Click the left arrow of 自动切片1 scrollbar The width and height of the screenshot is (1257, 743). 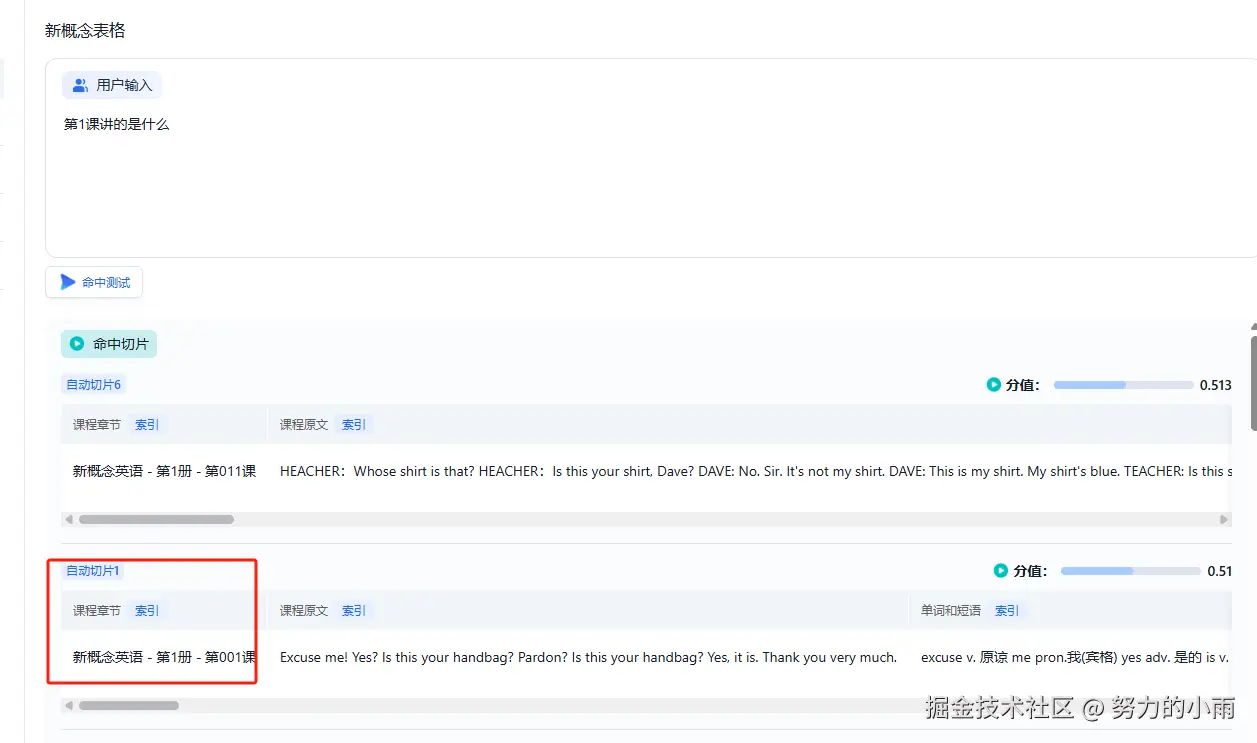(68, 706)
